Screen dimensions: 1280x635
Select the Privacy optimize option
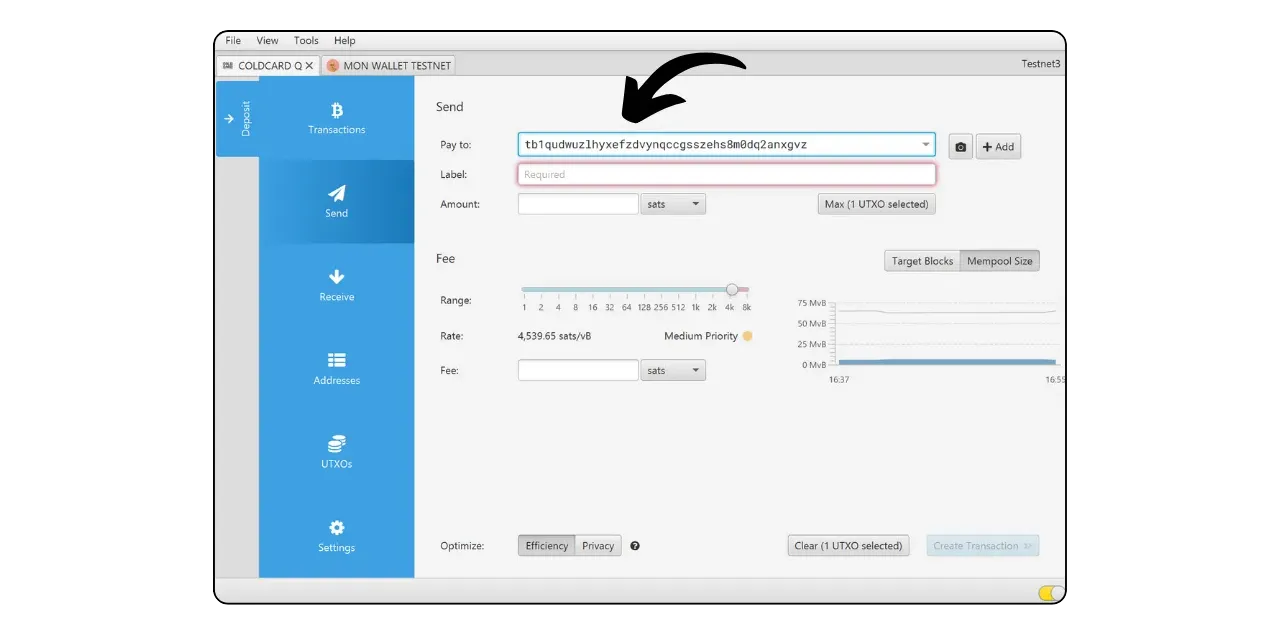point(598,546)
